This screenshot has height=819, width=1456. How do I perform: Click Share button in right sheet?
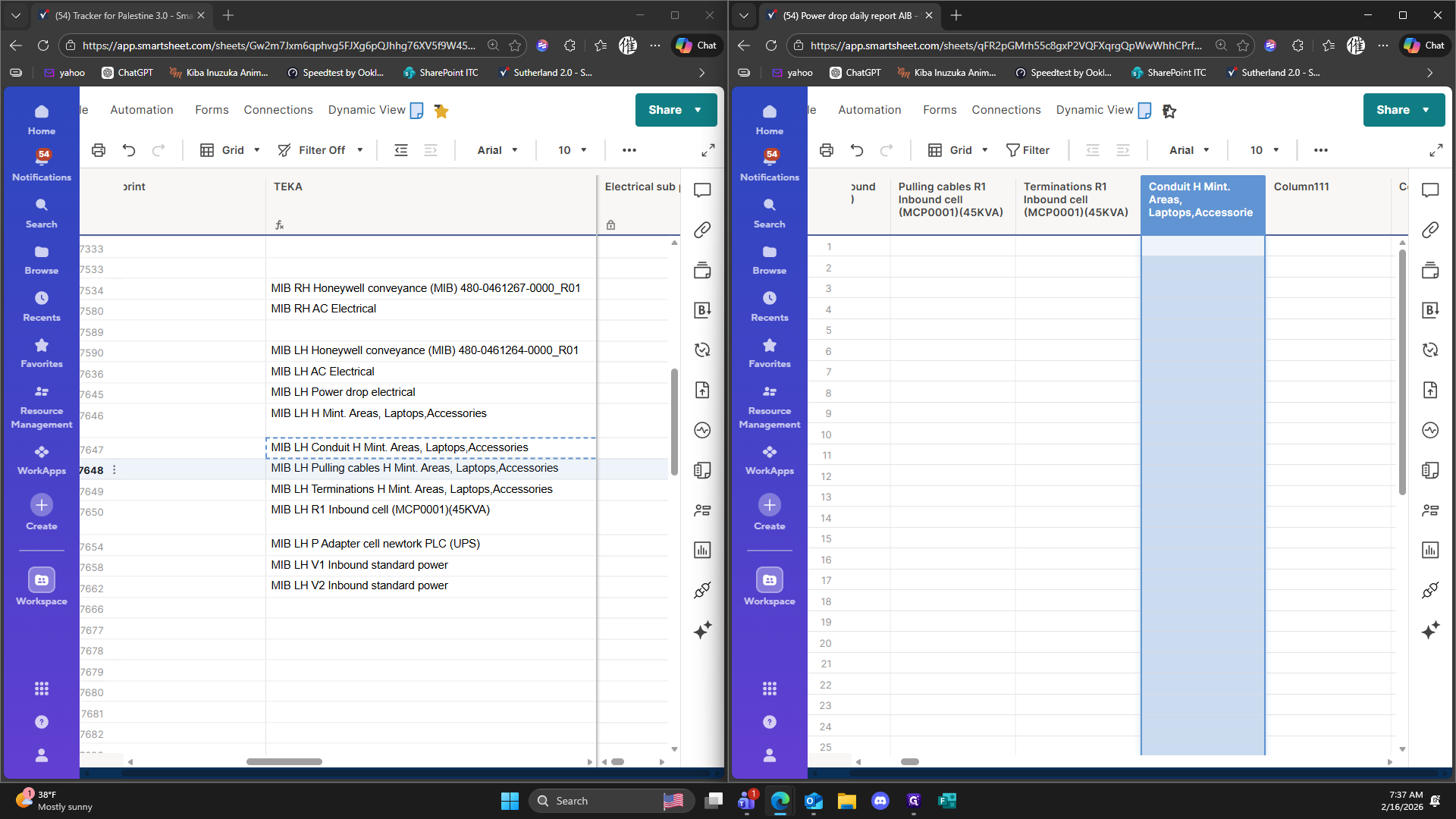tap(1393, 110)
